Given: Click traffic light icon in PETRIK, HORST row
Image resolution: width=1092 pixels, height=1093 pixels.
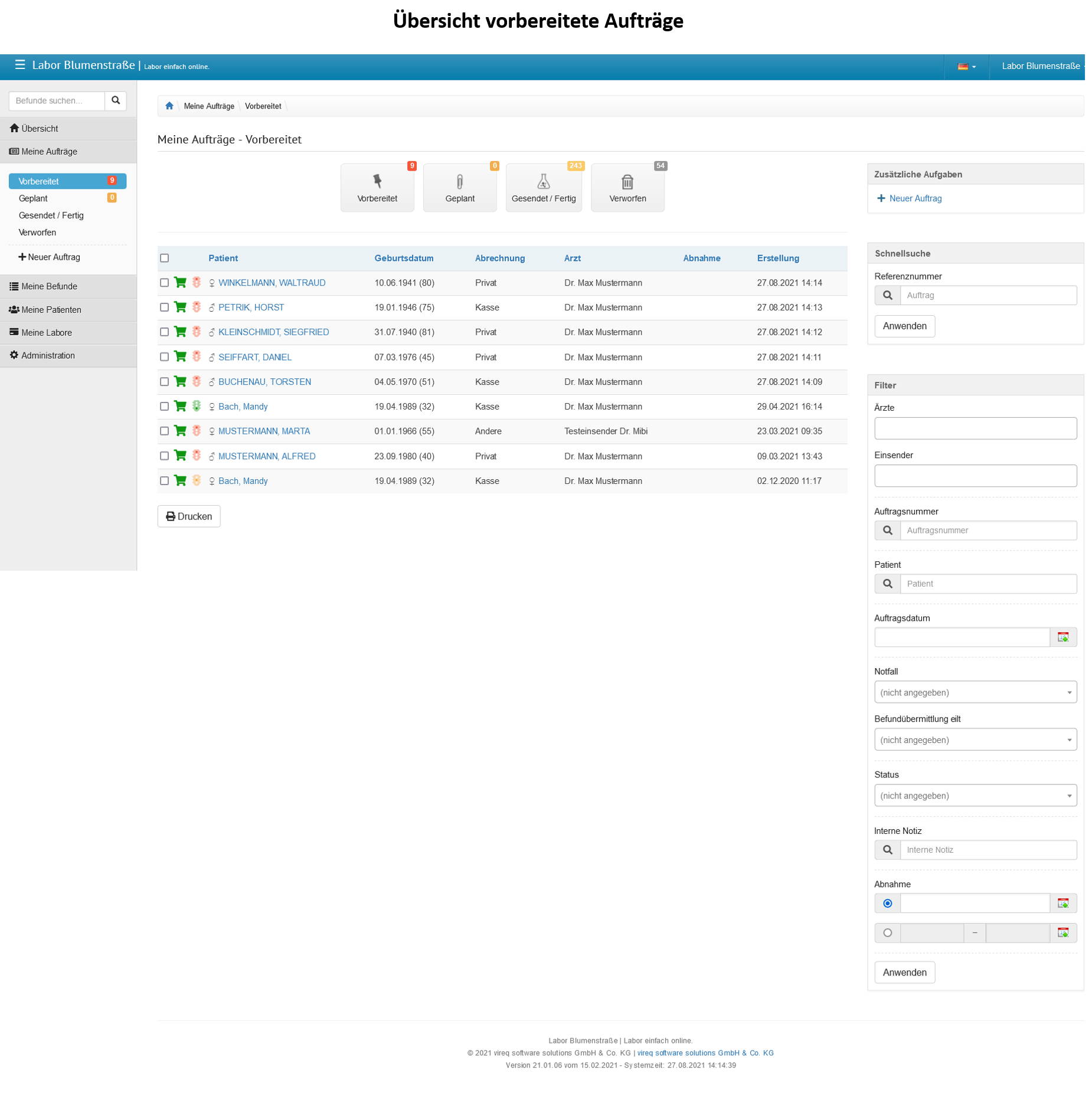Looking at the screenshot, I should 197,307.
